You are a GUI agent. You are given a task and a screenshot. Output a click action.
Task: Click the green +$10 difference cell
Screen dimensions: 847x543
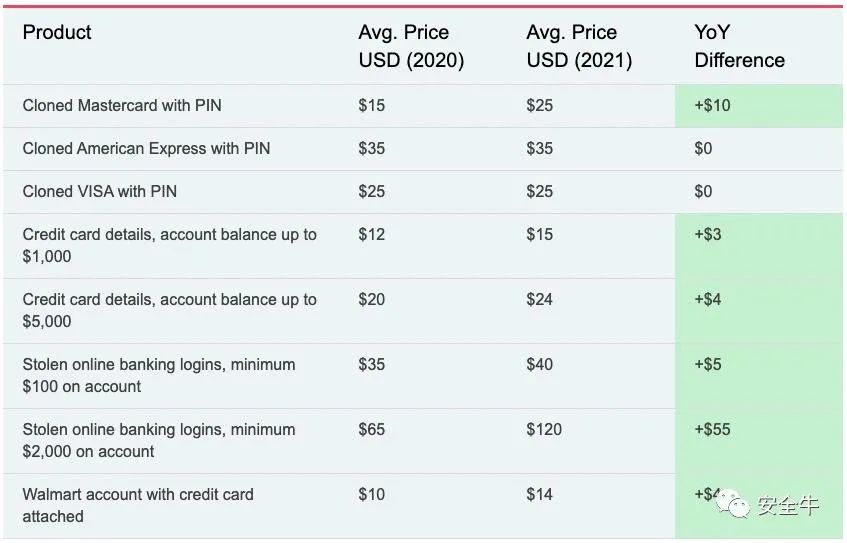758,106
